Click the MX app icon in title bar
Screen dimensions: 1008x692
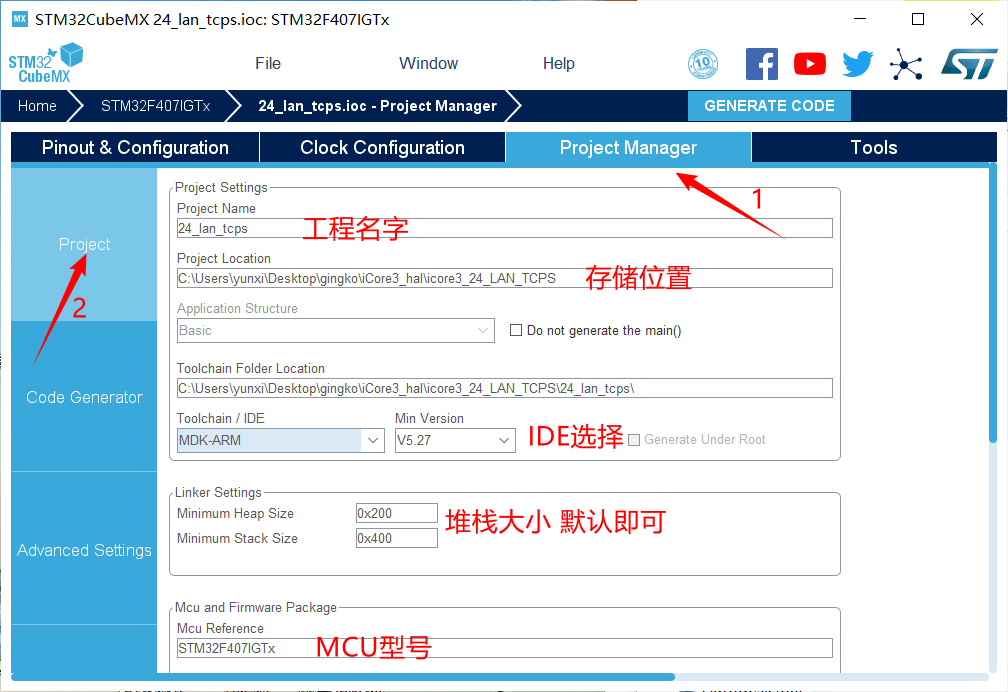[x=19, y=19]
